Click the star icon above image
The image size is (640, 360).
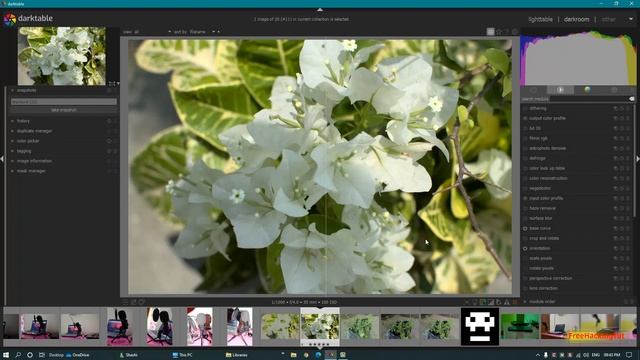(499, 32)
